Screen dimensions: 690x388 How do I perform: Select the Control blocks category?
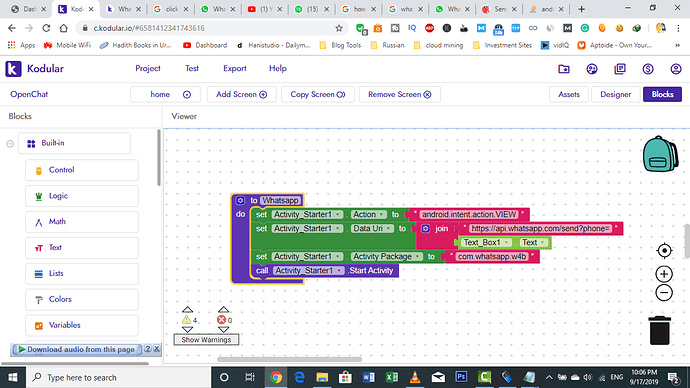click(x=82, y=170)
